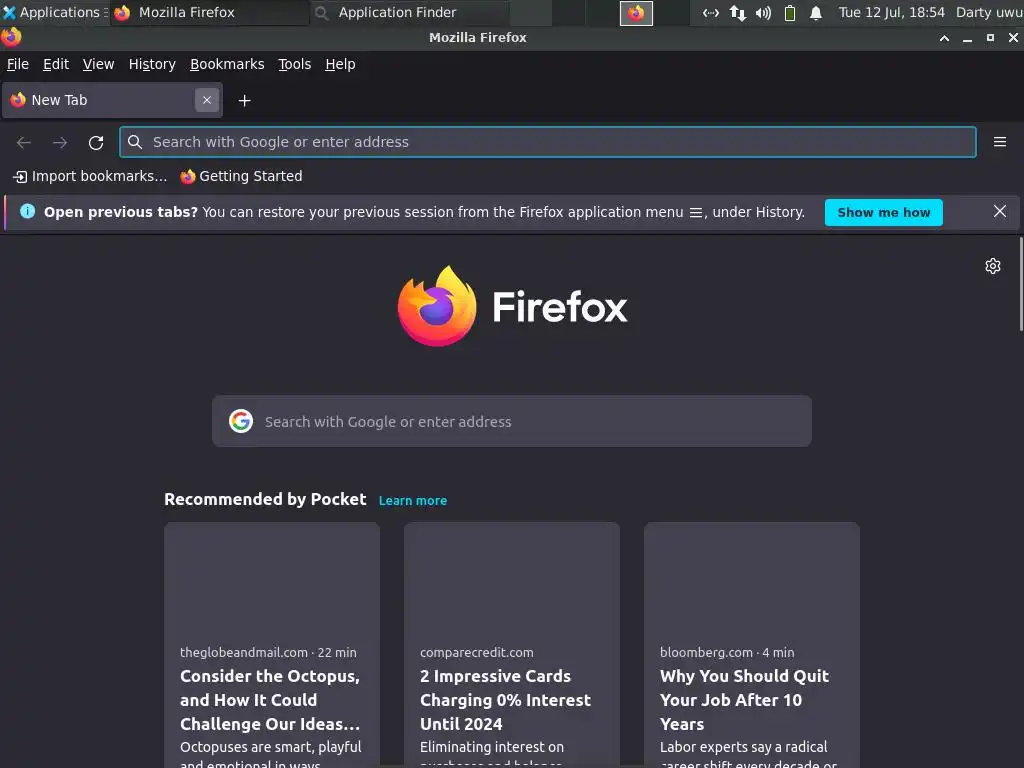Open new tab with plus button

pyautogui.click(x=244, y=101)
